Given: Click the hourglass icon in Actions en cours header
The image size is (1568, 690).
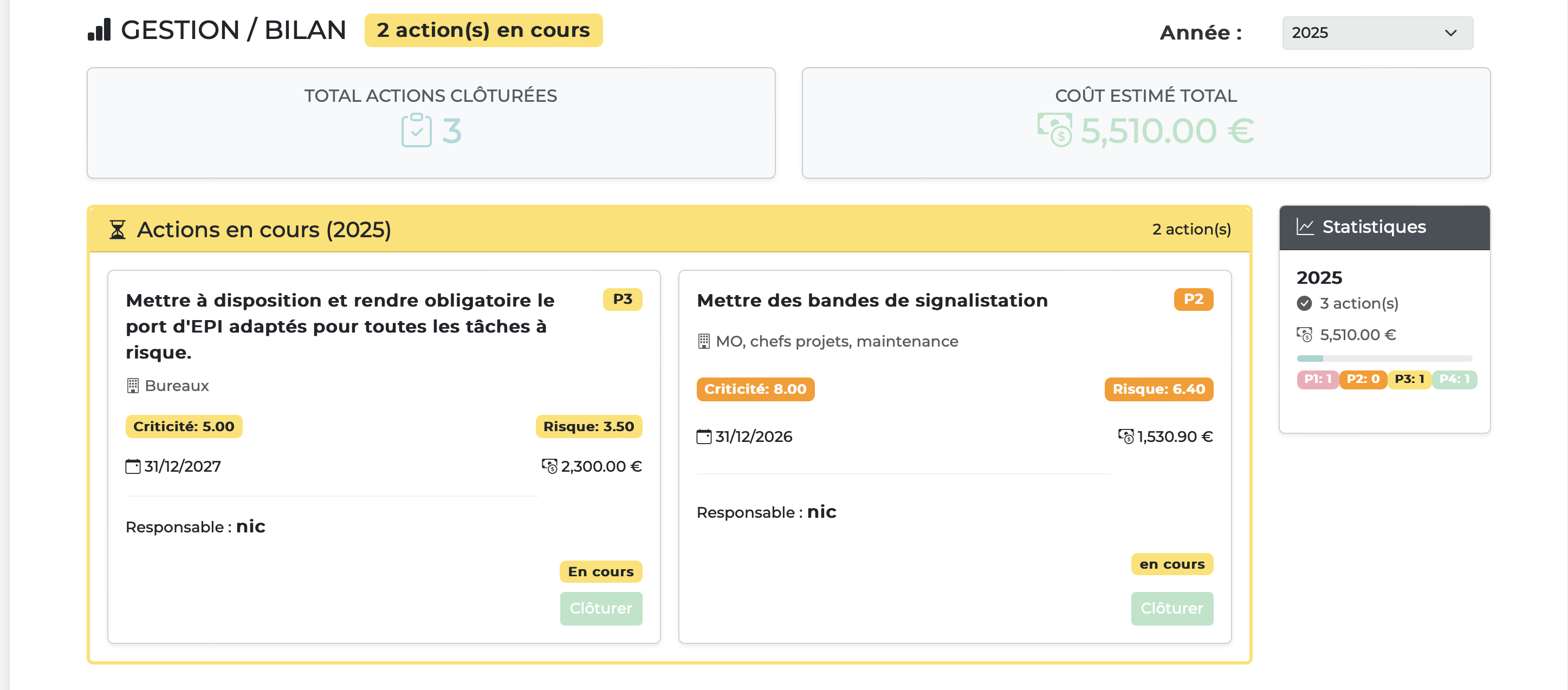Looking at the screenshot, I should [x=118, y=230].
